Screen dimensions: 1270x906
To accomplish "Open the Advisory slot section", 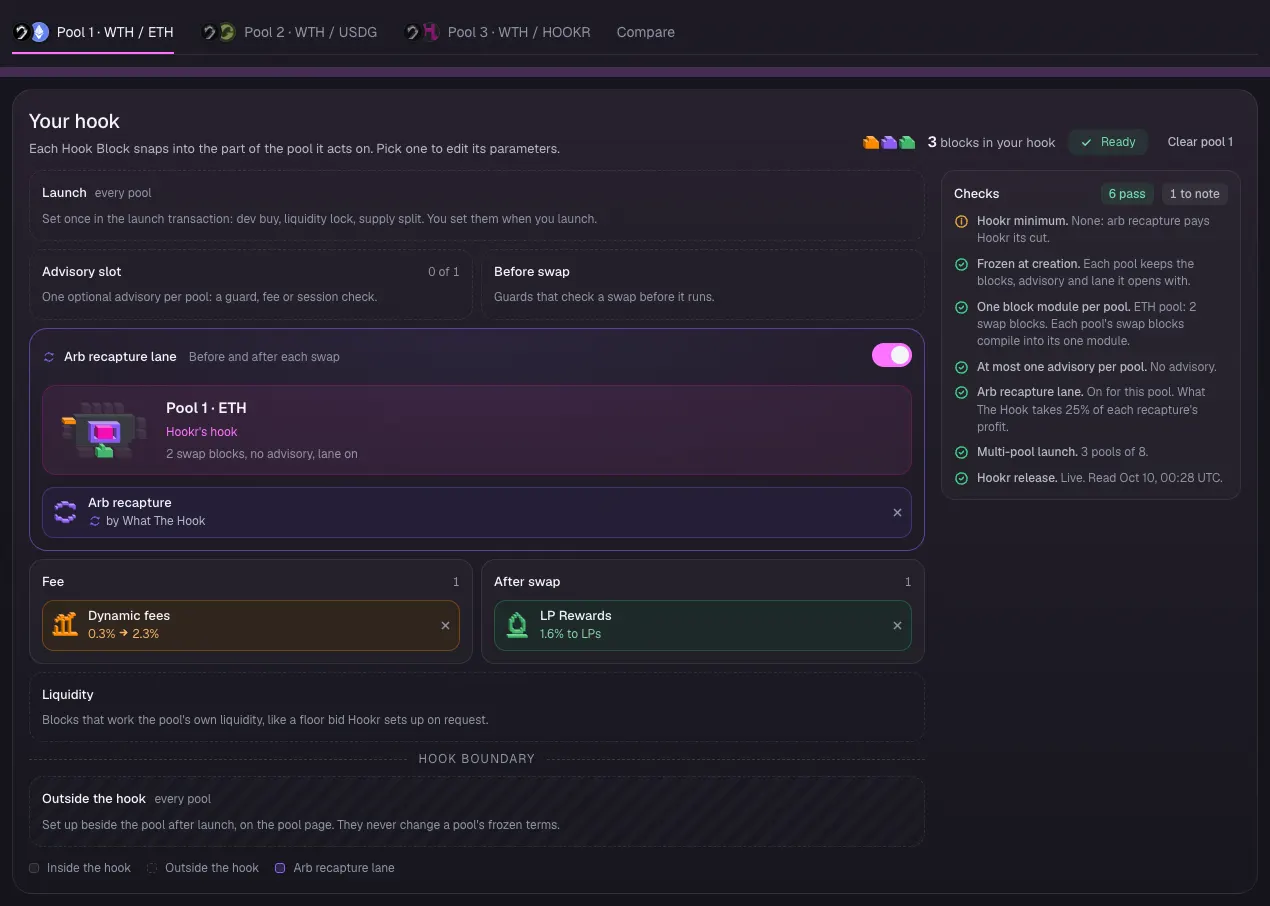I will pyautogui.click(x=251, y=284).
